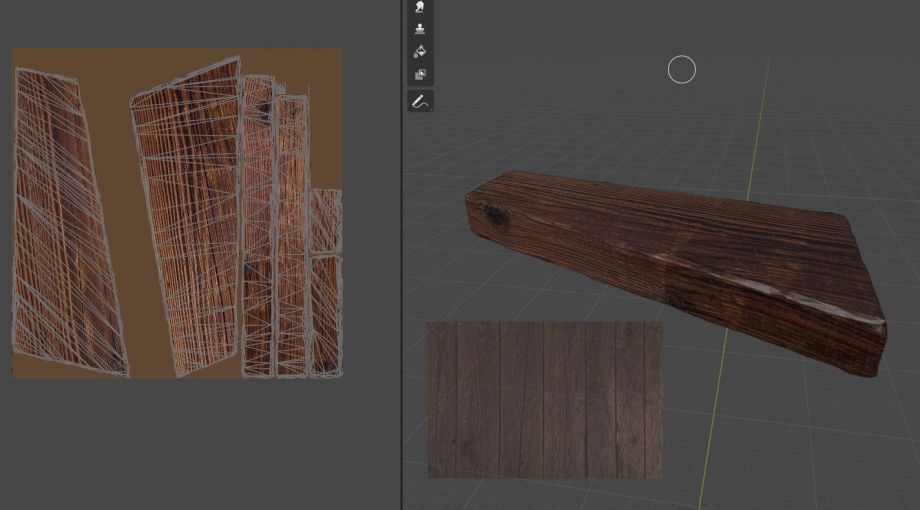Screen dimensions: 920x510
Task: Click the green Y axis line
Action: pyautogui.click(x=758, y=120)
